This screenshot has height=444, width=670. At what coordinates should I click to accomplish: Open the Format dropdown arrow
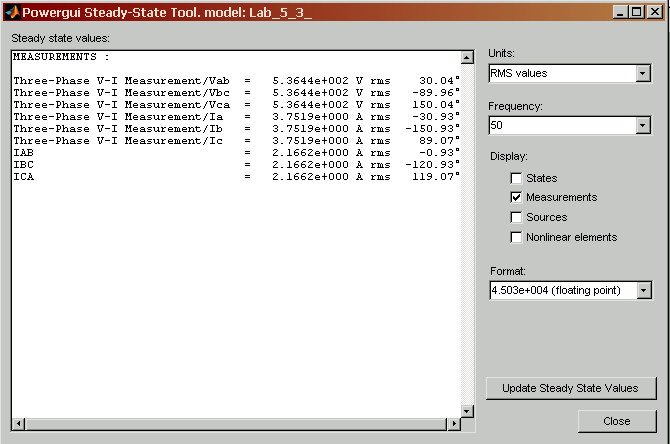644,291
